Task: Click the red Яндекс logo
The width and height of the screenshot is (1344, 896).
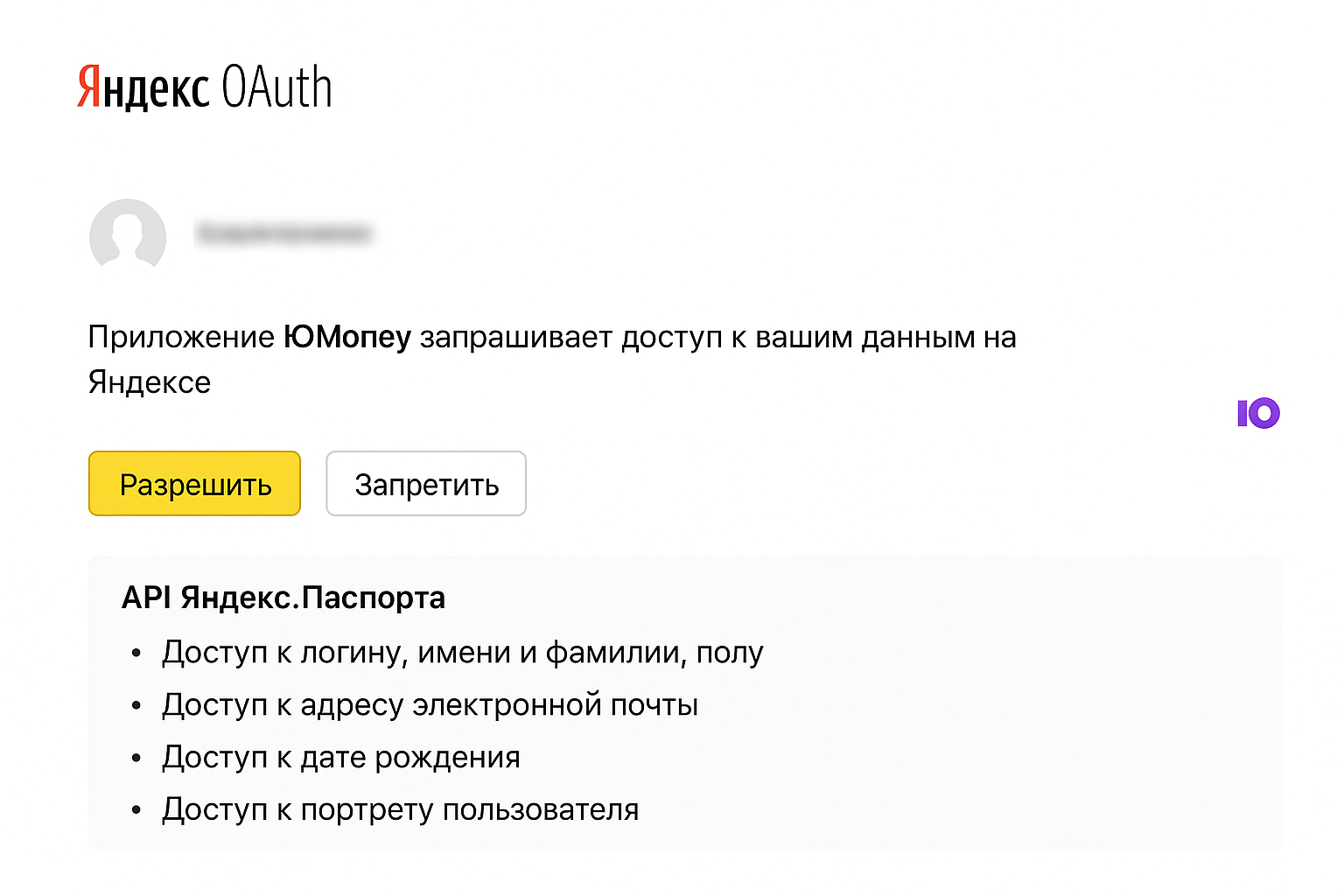Action: point(143,87)
